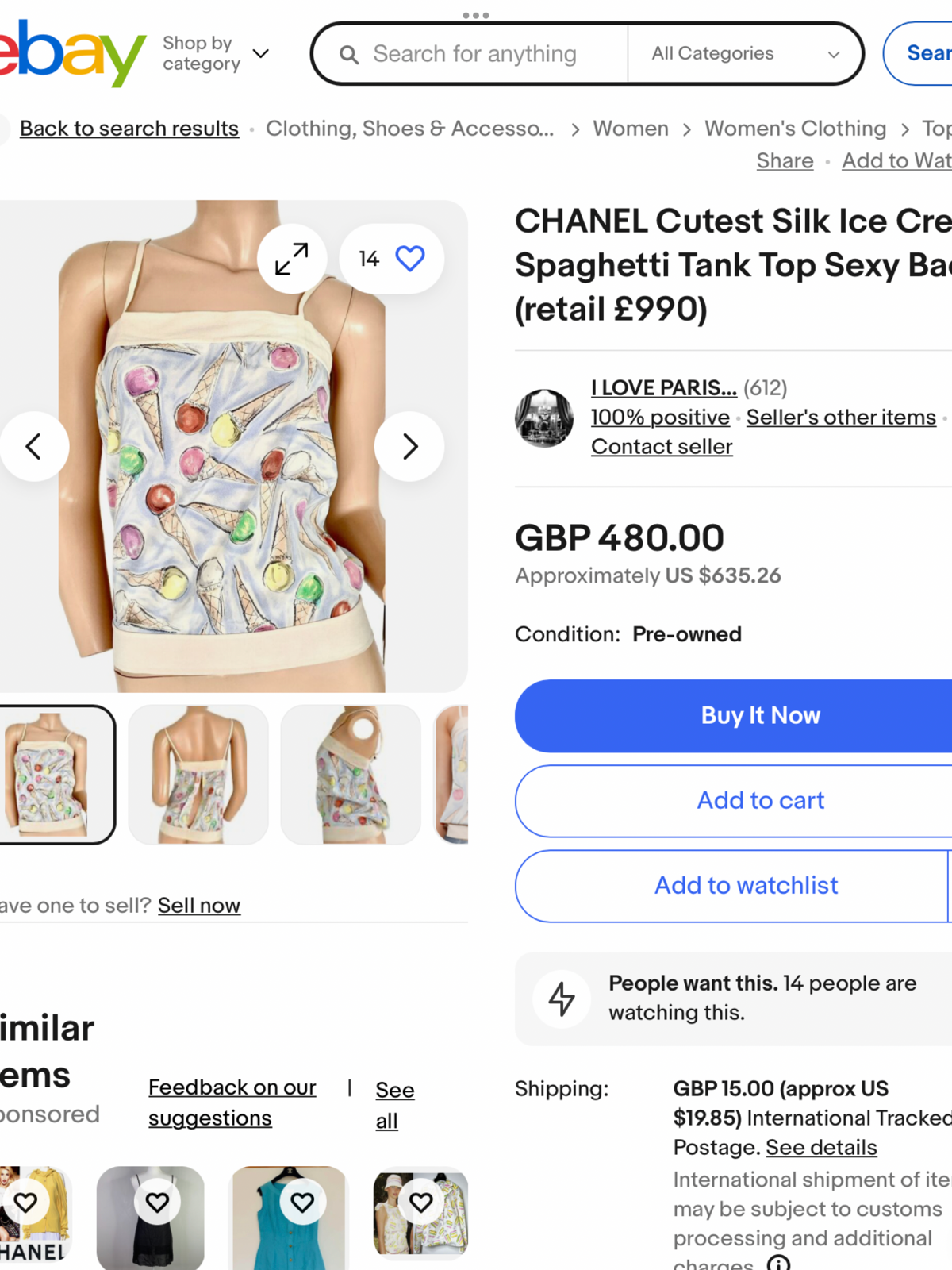Open the Women's Clothing breadcrumb

coord(796,129)
